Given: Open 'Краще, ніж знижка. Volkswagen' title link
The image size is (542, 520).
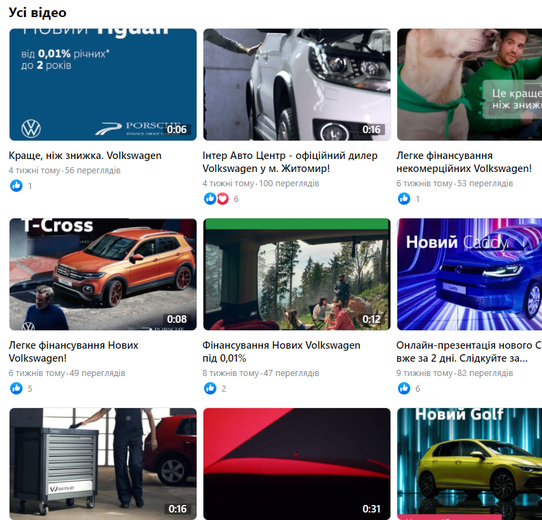Looking at the screenshot, I should click(x=85, y=156).
